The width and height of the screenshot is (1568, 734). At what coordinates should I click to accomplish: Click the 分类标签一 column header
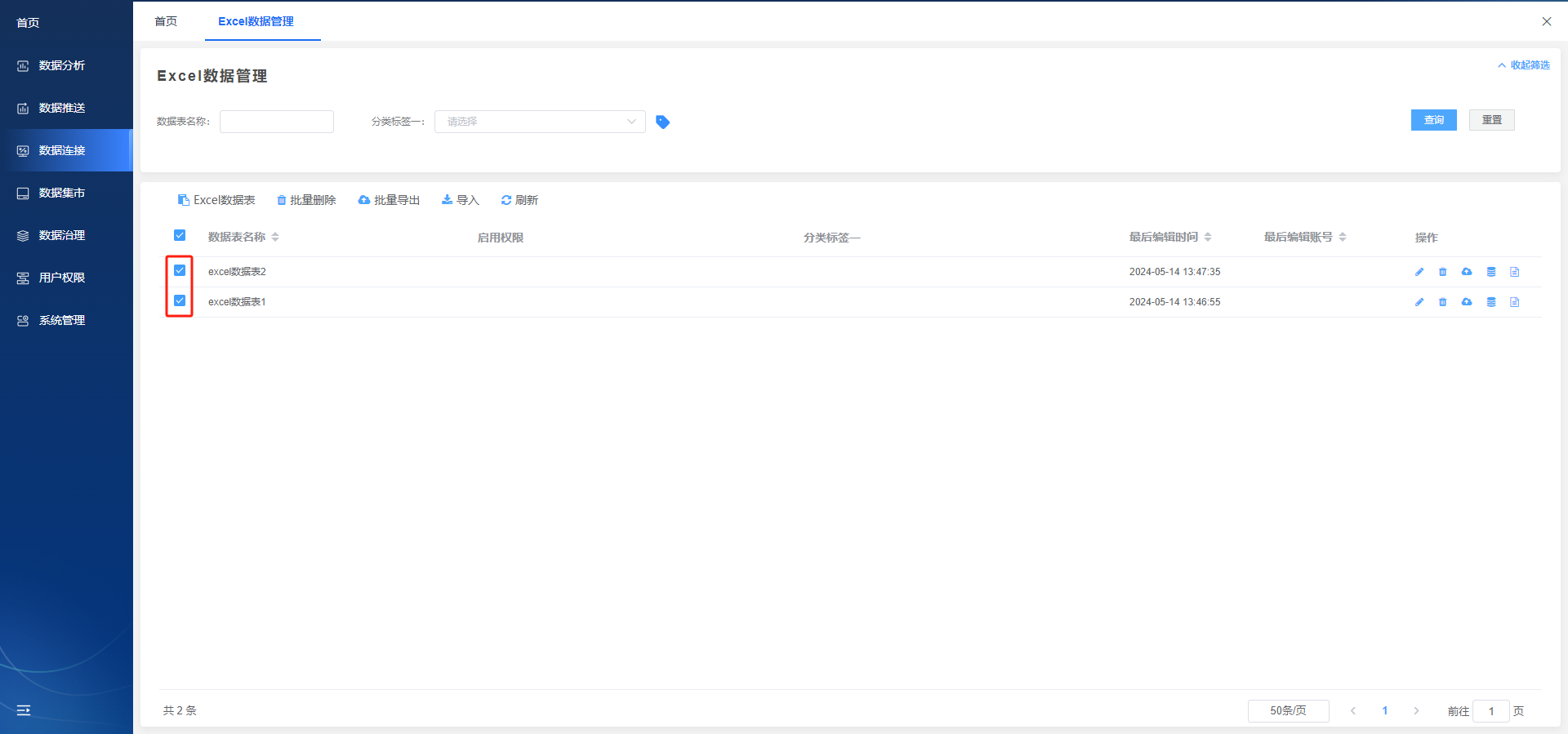tap(831, 238)
